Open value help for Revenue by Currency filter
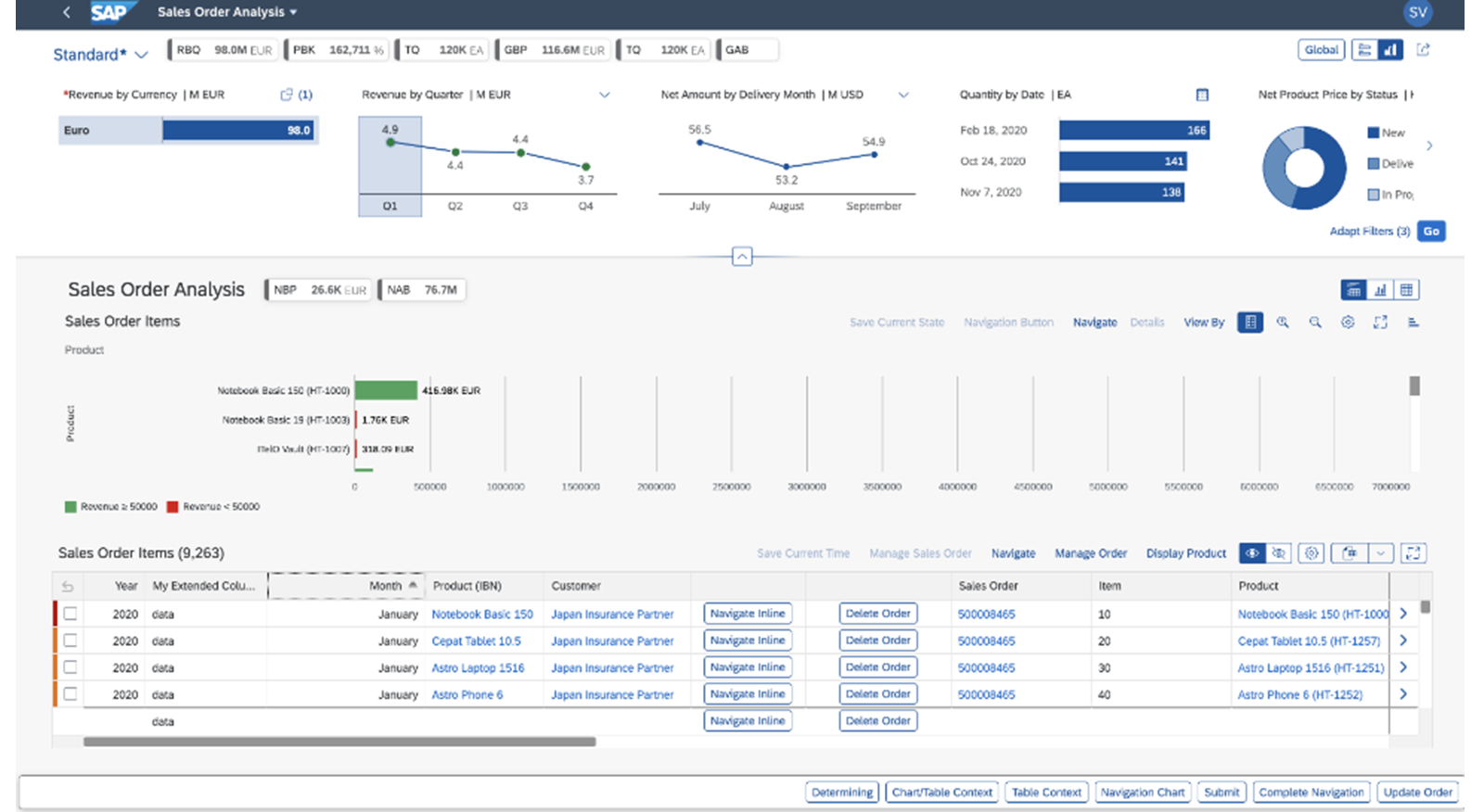Image resolution: width=1484 pixels, height=812 pixels. pyautogui.click(x=287, y=95)
